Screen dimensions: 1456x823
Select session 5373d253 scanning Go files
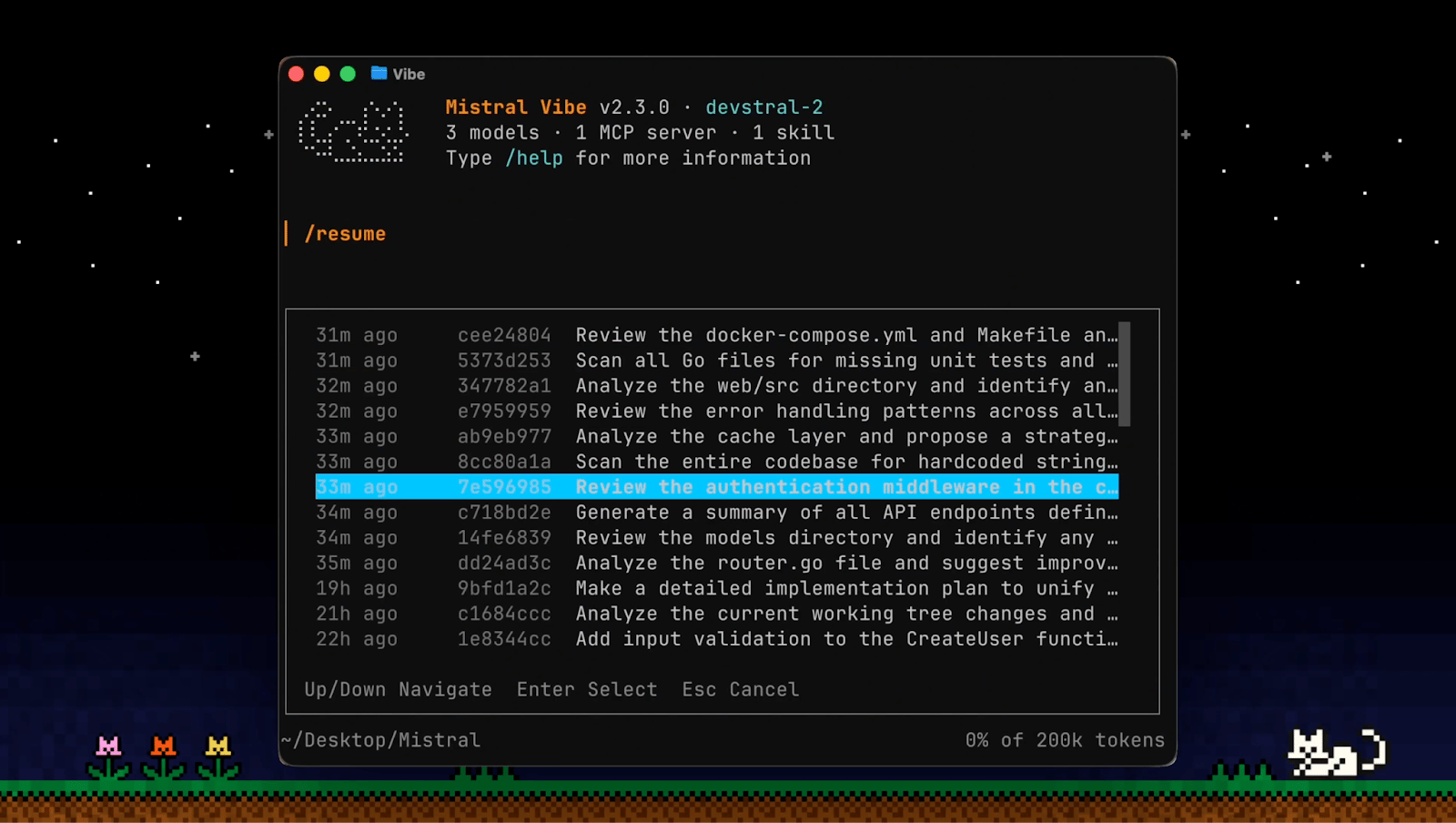point(716,361)
